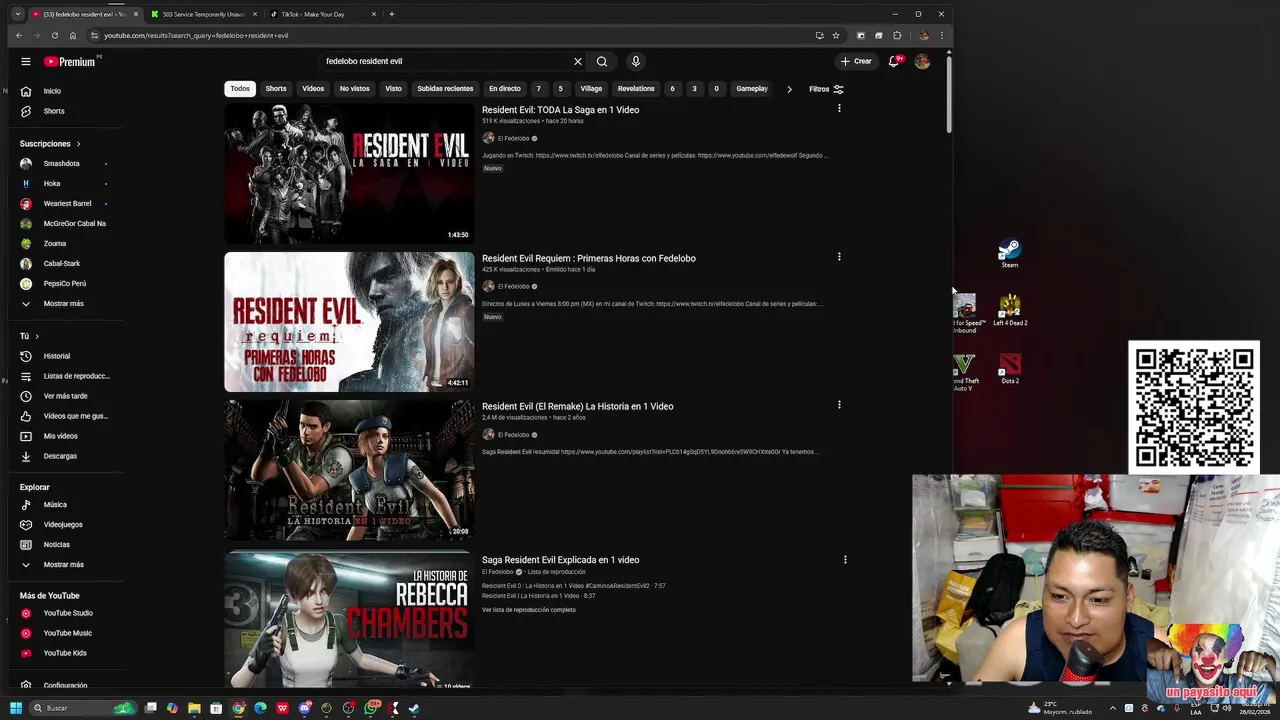1280x720 pixels.
Task: Switch to 503 Service Temporarily Unavailable tab
Action: [204, 14]
